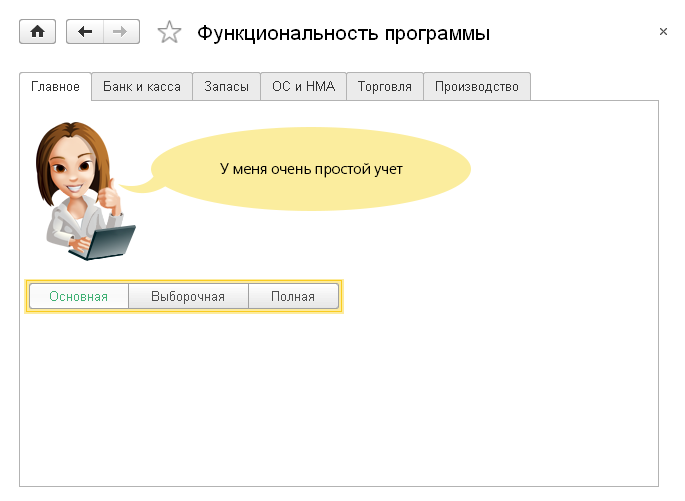Click the blank area below the mode buttons
685x501 pixels.
pos(339,400)
